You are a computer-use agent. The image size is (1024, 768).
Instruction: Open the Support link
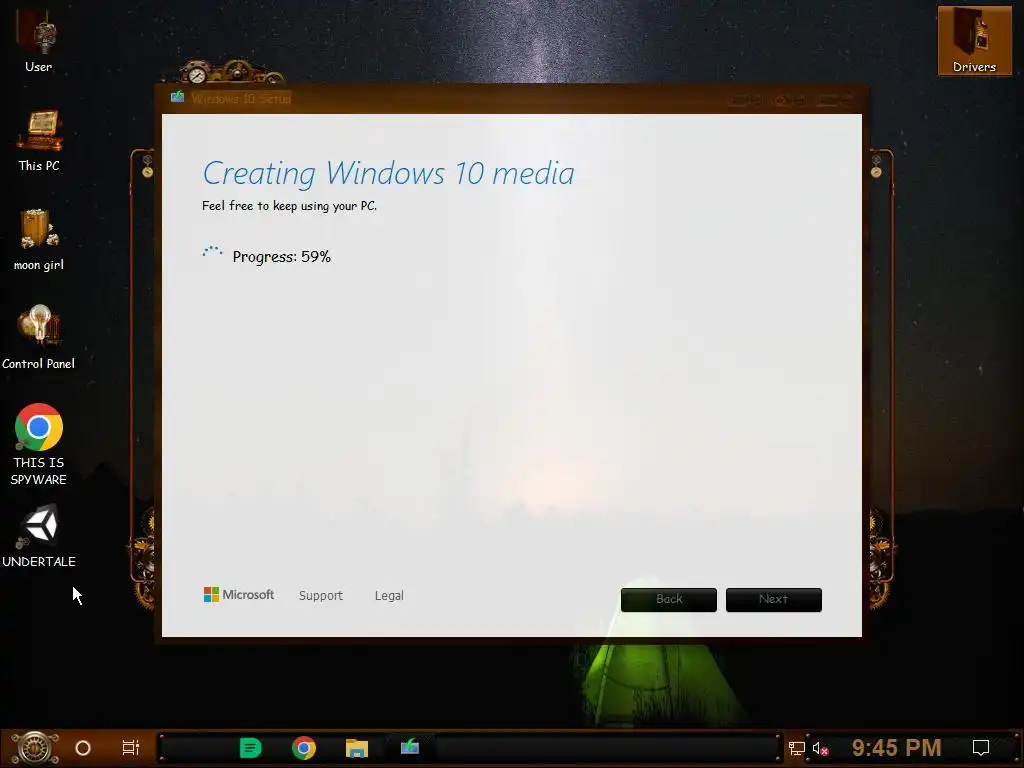click(321, 596)
